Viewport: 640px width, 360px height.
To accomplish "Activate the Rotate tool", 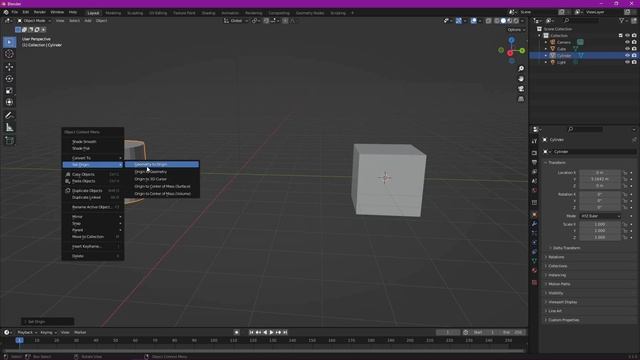I will (9, 78).
